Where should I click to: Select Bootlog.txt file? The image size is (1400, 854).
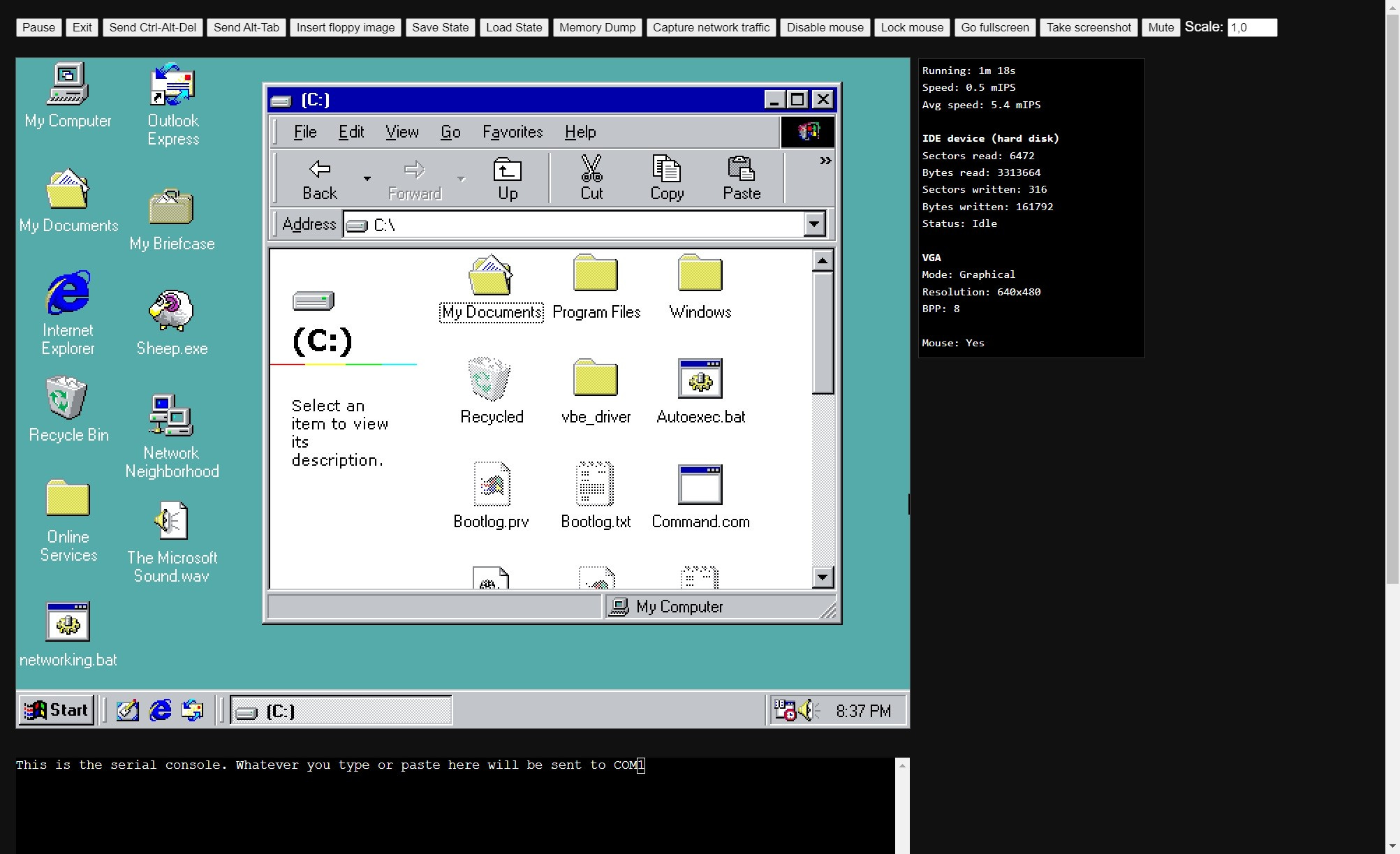pos(596,496)
